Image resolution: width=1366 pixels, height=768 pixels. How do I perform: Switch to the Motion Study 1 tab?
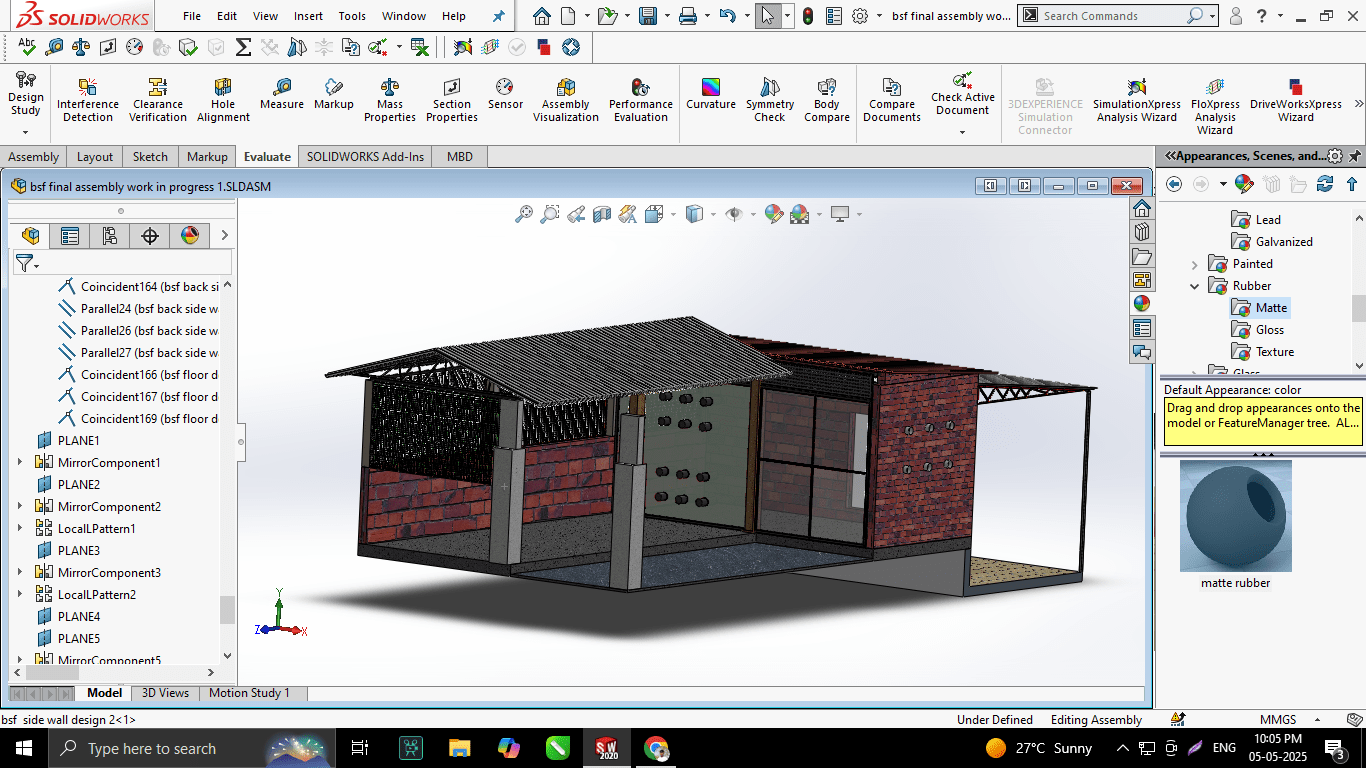point(249,693)
